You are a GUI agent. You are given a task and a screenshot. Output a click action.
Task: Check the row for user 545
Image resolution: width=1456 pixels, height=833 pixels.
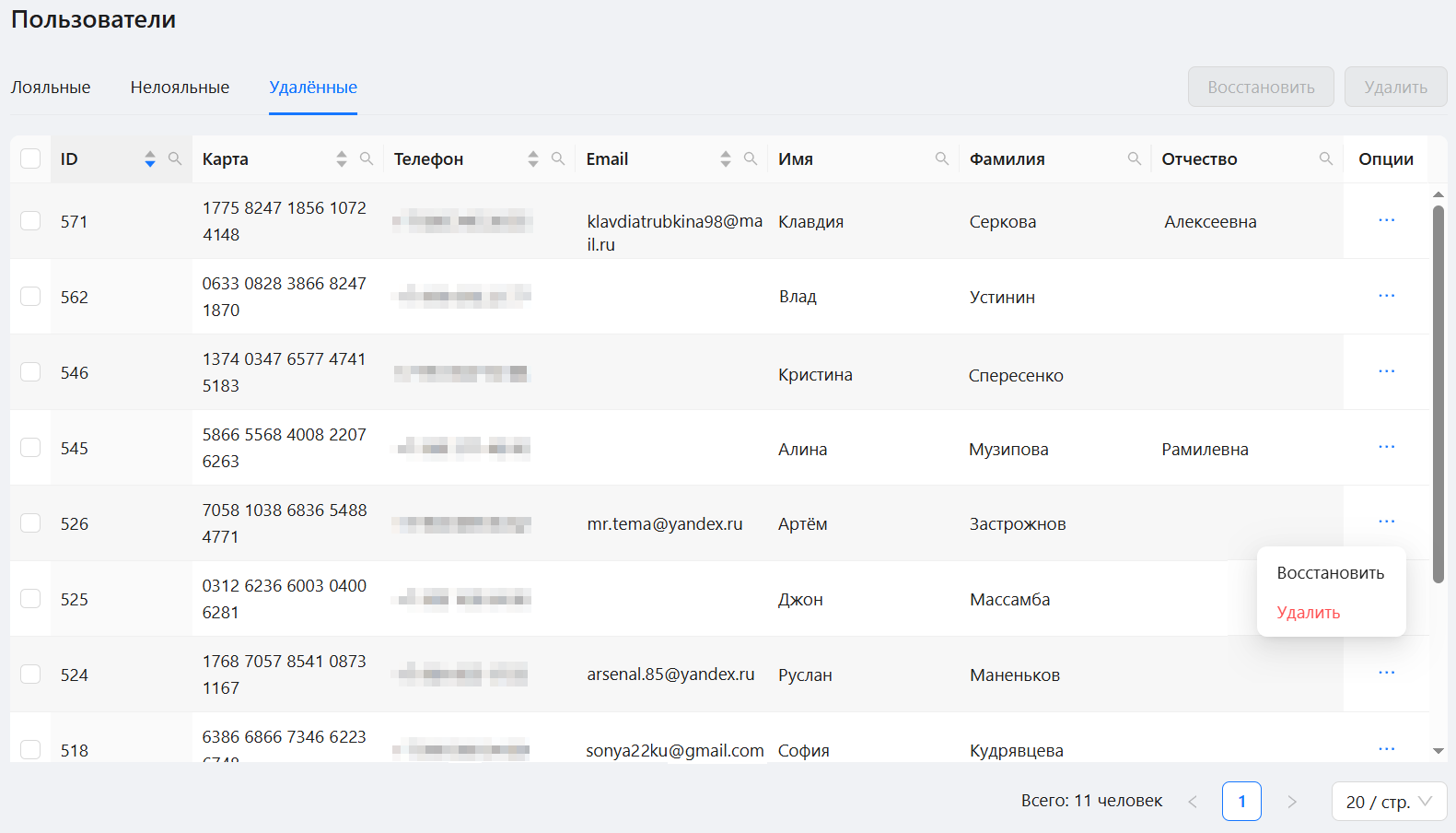(30, 448)
